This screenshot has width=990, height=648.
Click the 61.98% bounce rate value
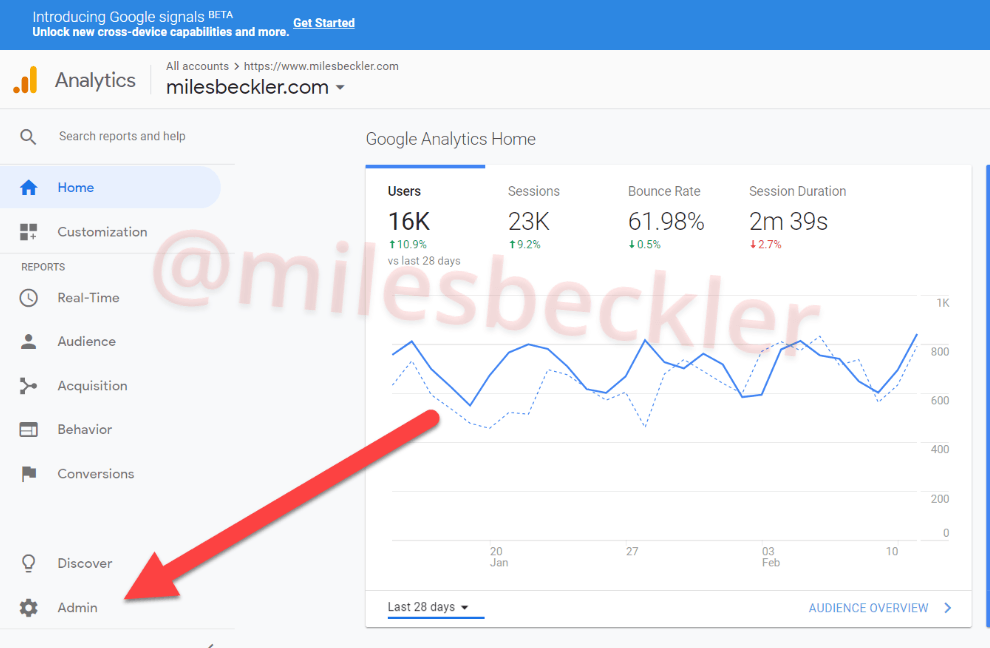666,222
